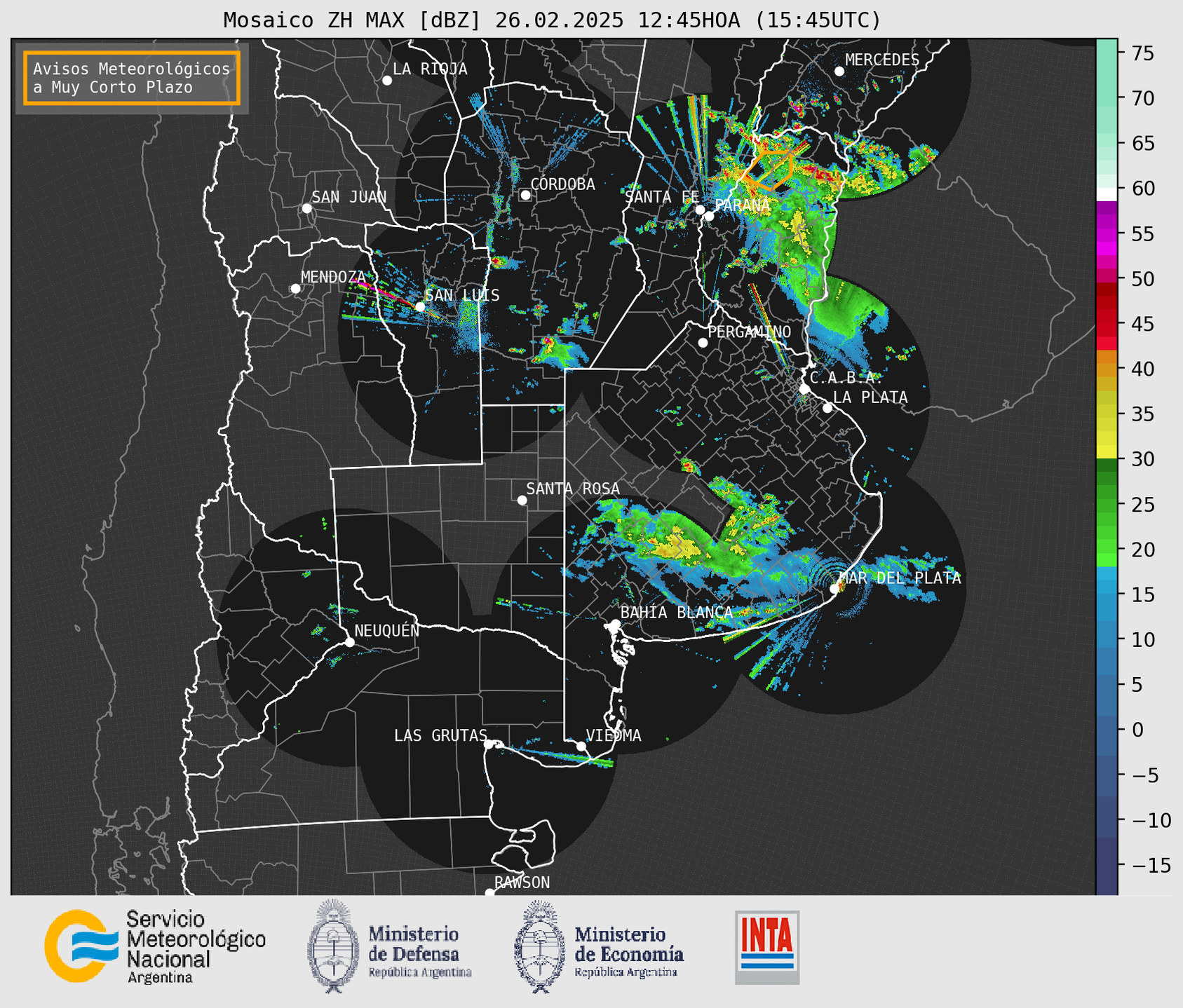Image resolution: width=1183 pixels, height=1008 pixels.
Task: Click the Servicio Meteorológico Nacional logo
Action: click(155, 946)
